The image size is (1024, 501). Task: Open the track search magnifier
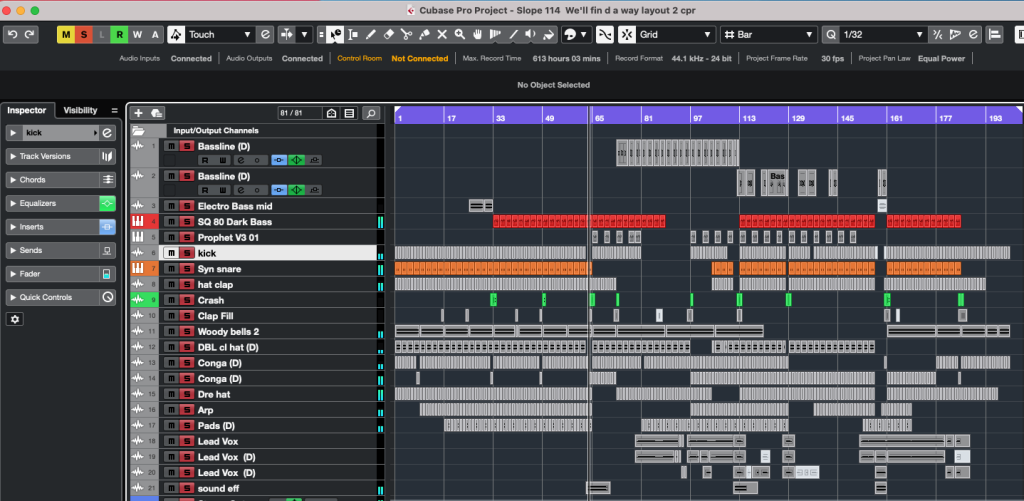pyautogui.click(x=371, y=113)
